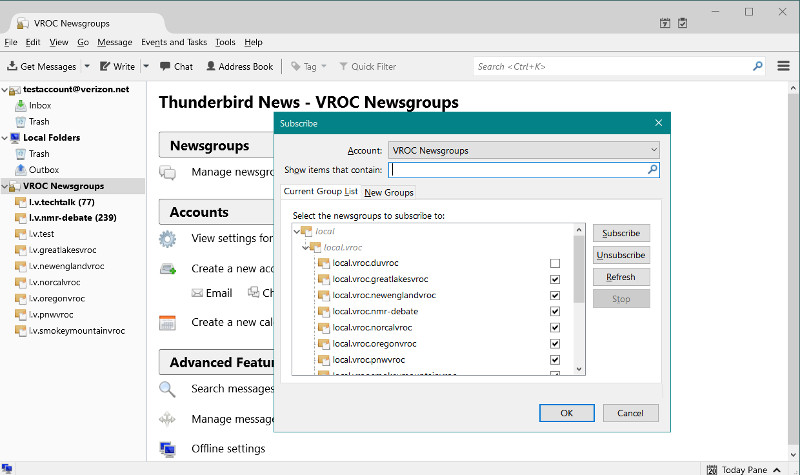Click the Email envelope icon
Image resolution: width=800 pixels, height=475 pixels.
(x=197, y=293)
